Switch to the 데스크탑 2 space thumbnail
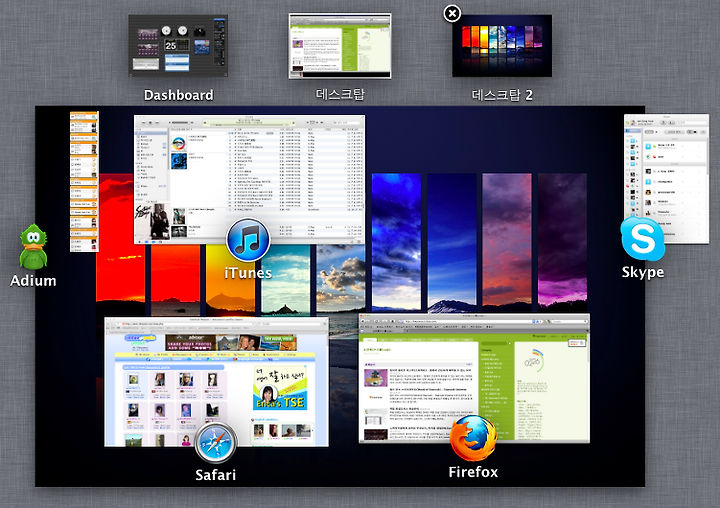720x508 pixels. [x=502, y=46]
